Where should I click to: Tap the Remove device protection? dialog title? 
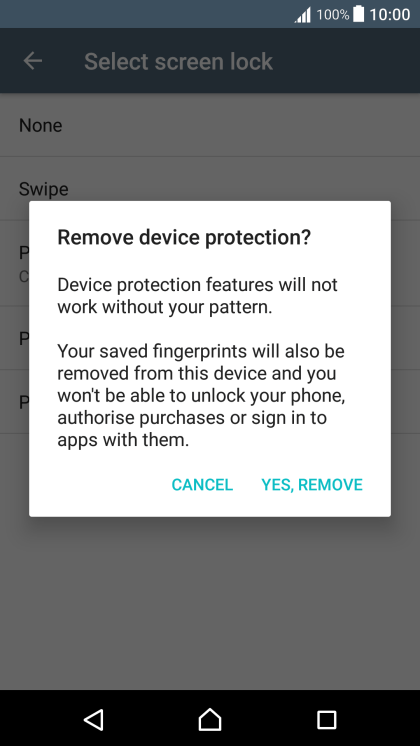click(x=184, y=236)
